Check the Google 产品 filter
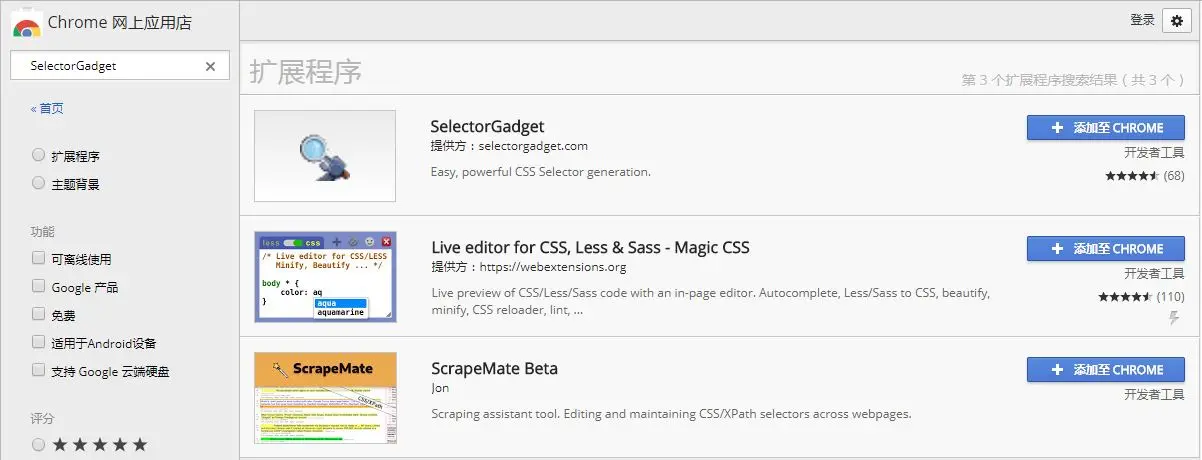Viewport: 1202px width, 460px height. tap(38, 286)
